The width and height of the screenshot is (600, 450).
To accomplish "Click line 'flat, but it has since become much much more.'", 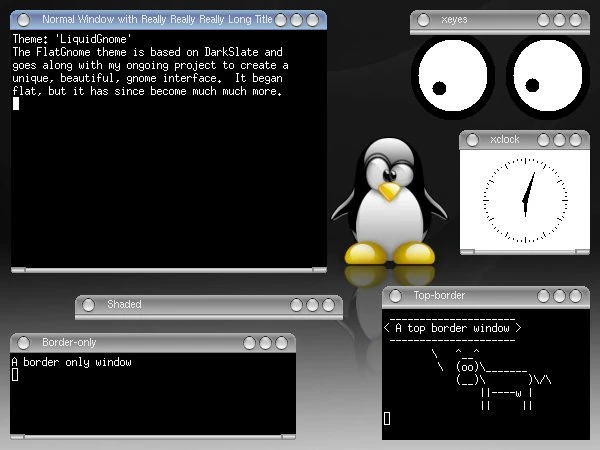I will coord(147,91).
